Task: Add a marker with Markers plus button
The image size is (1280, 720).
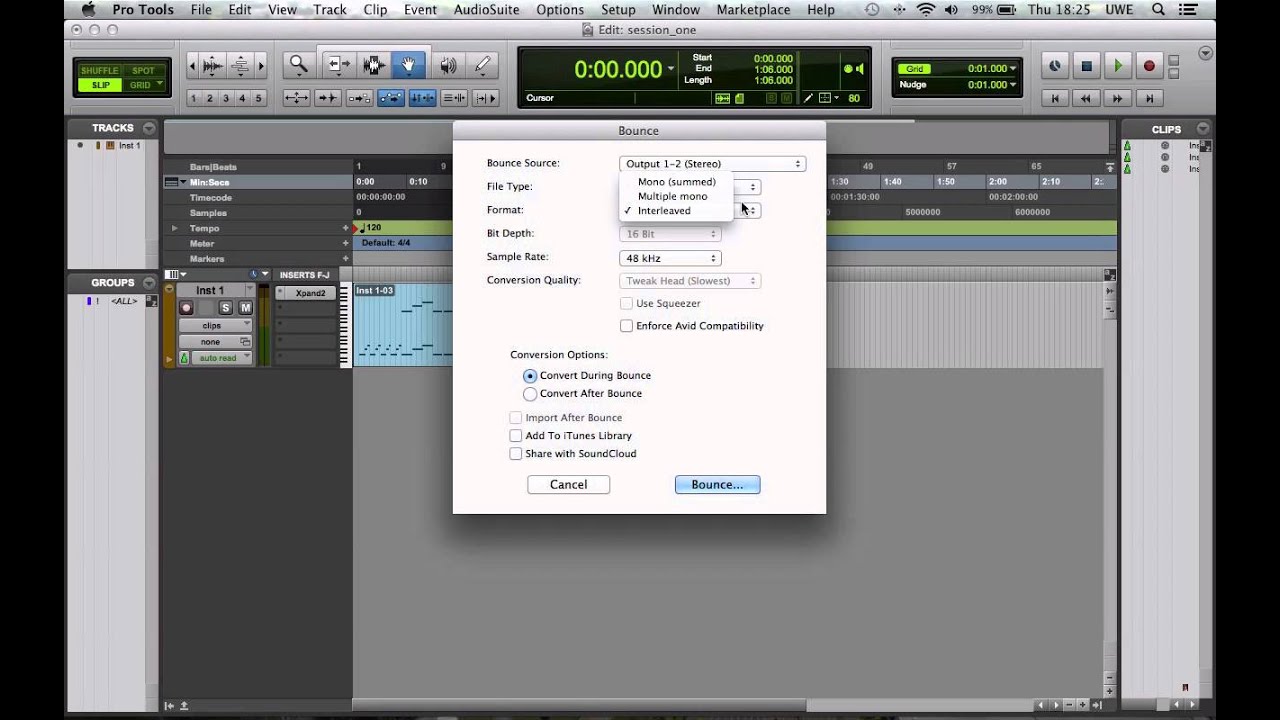Action: pyautogui.click(x=346, y=259)
